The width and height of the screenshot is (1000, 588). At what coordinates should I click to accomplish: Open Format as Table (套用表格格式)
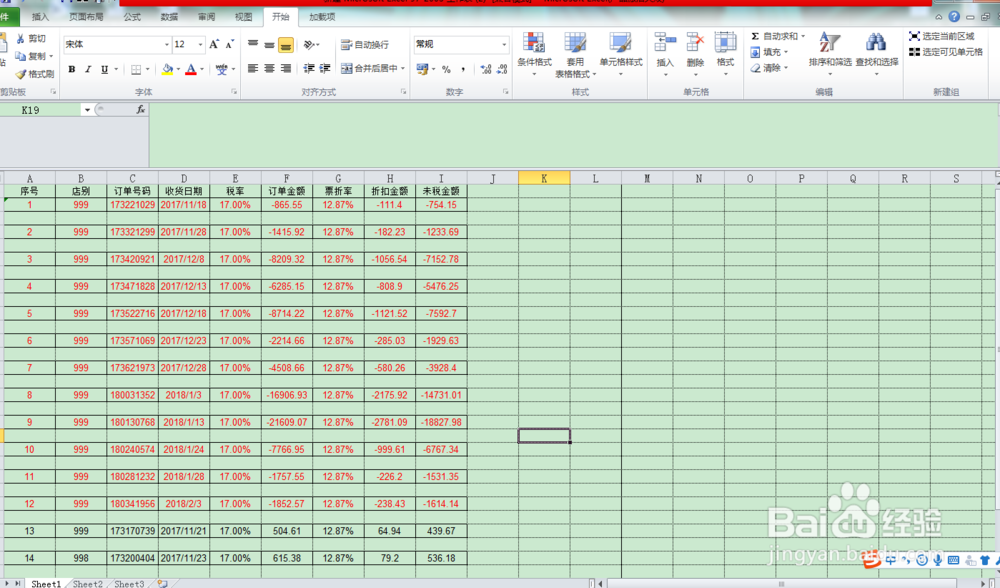coord(575,55)
